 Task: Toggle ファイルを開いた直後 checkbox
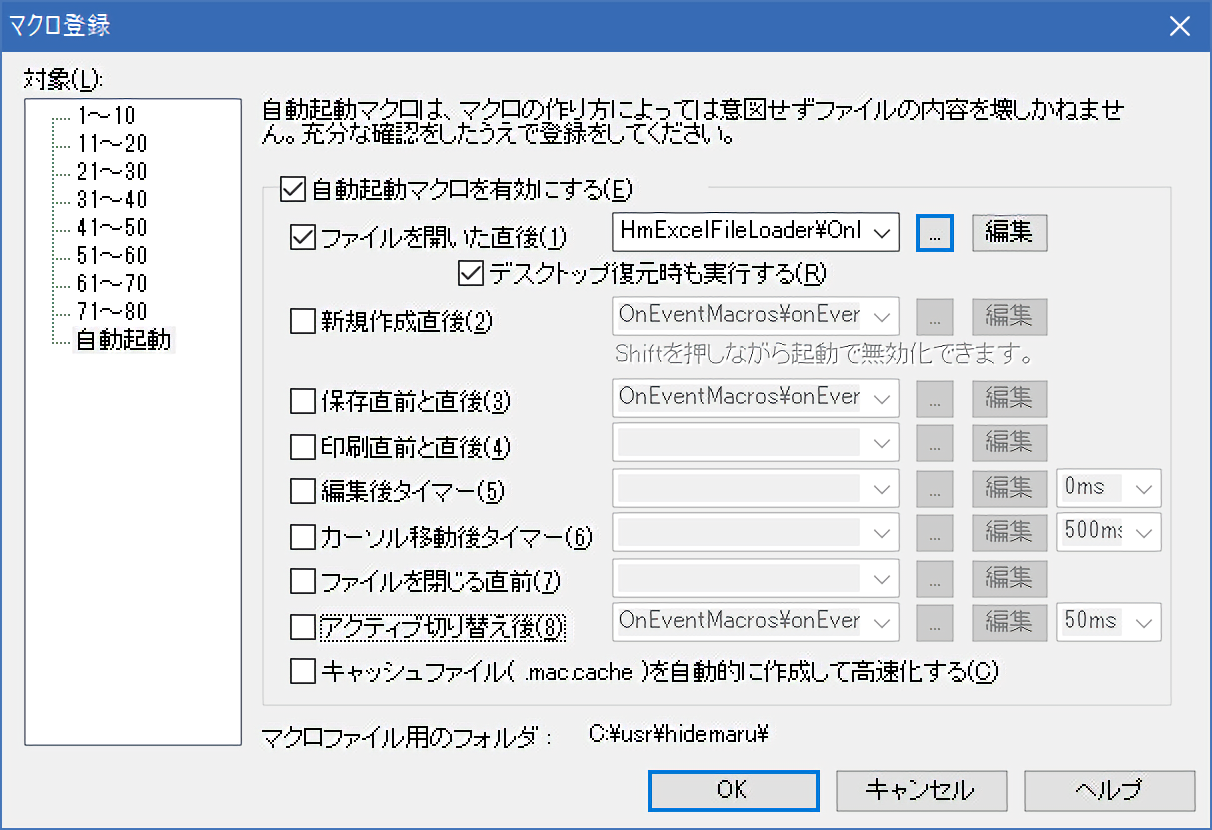(301, 238)
